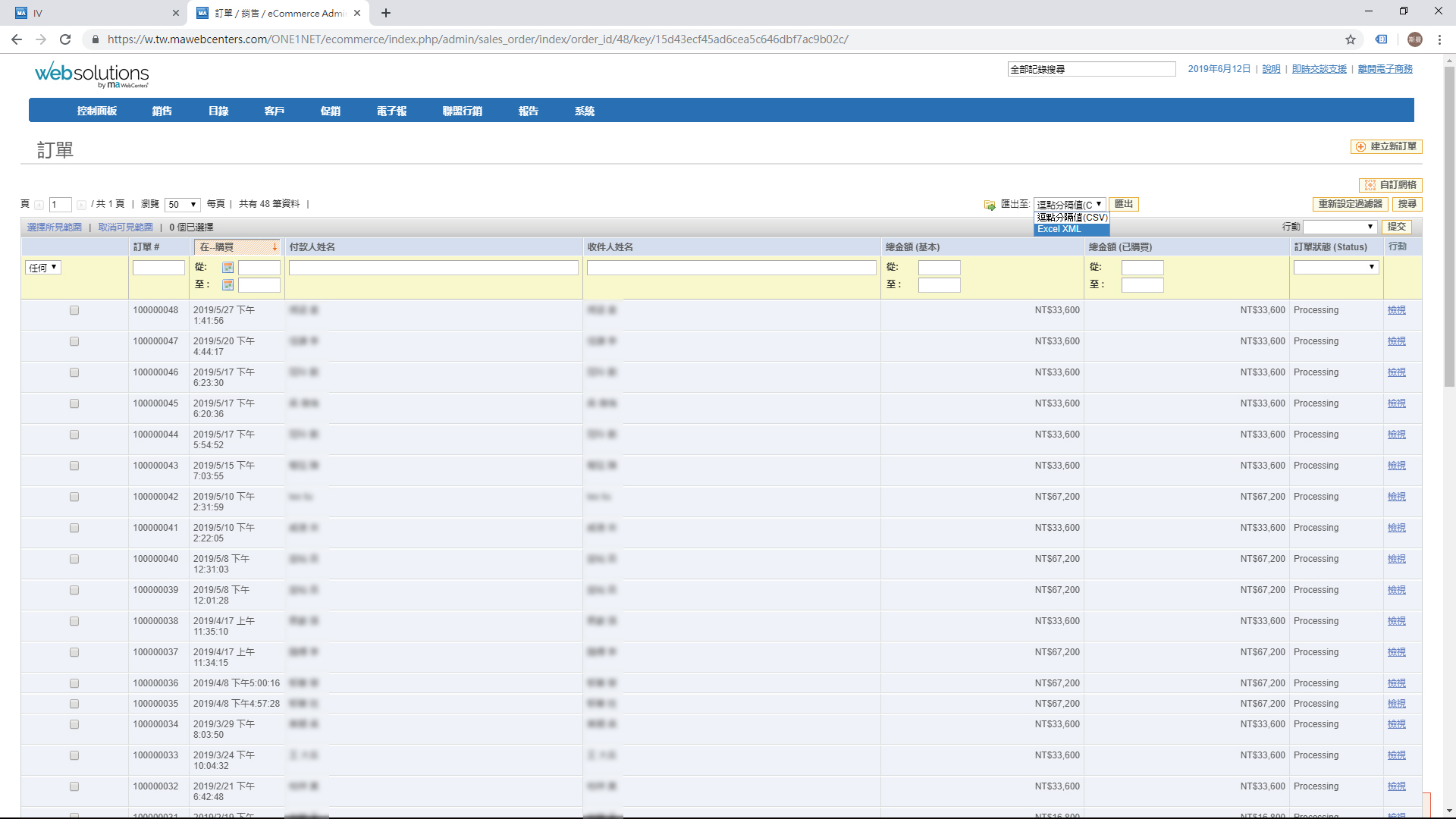Tick the checkbox for order 100000047

click(74, 341)
